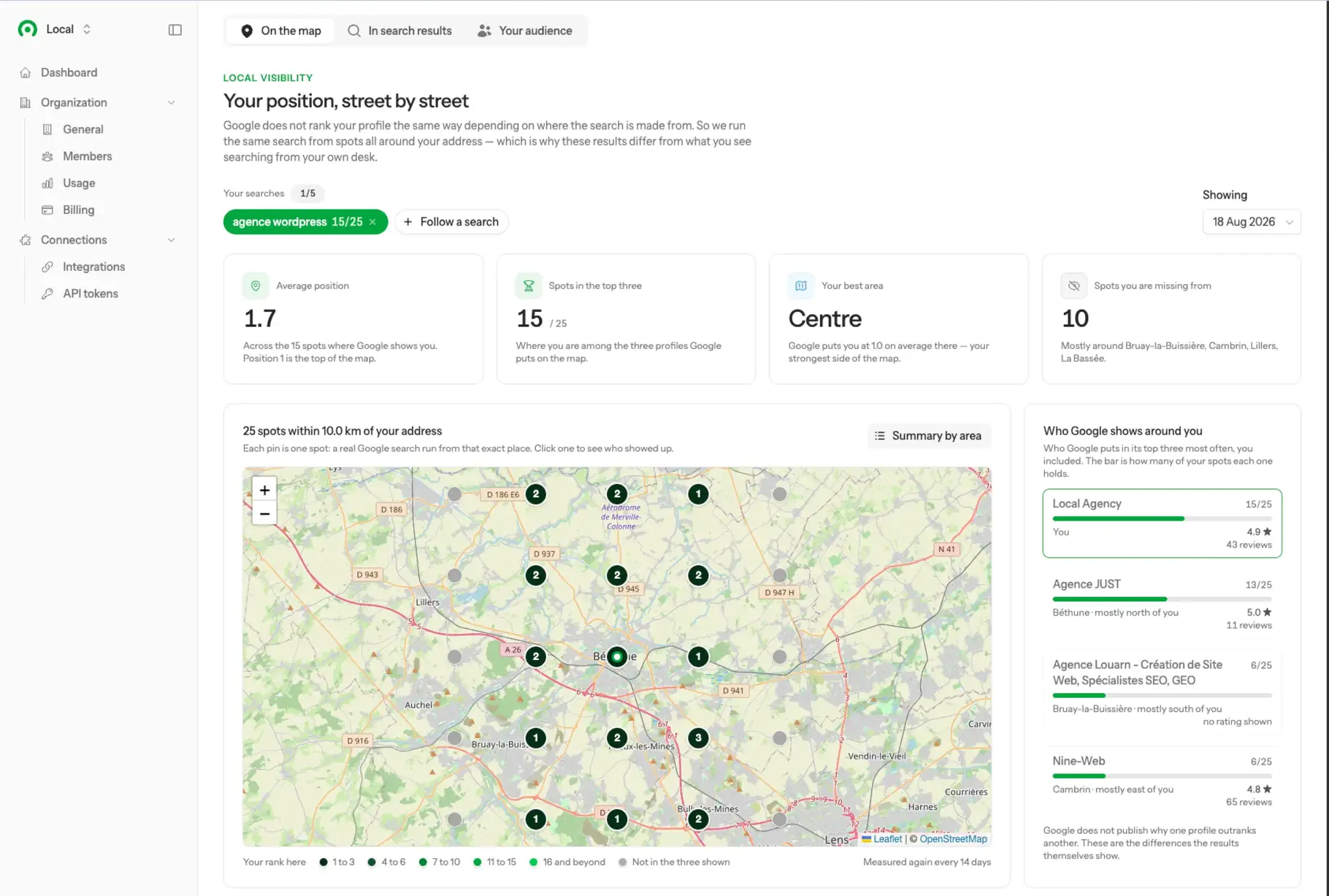Click the Follow a search button
Screen dimensions: 1329x896
click(x=451, y=222)
